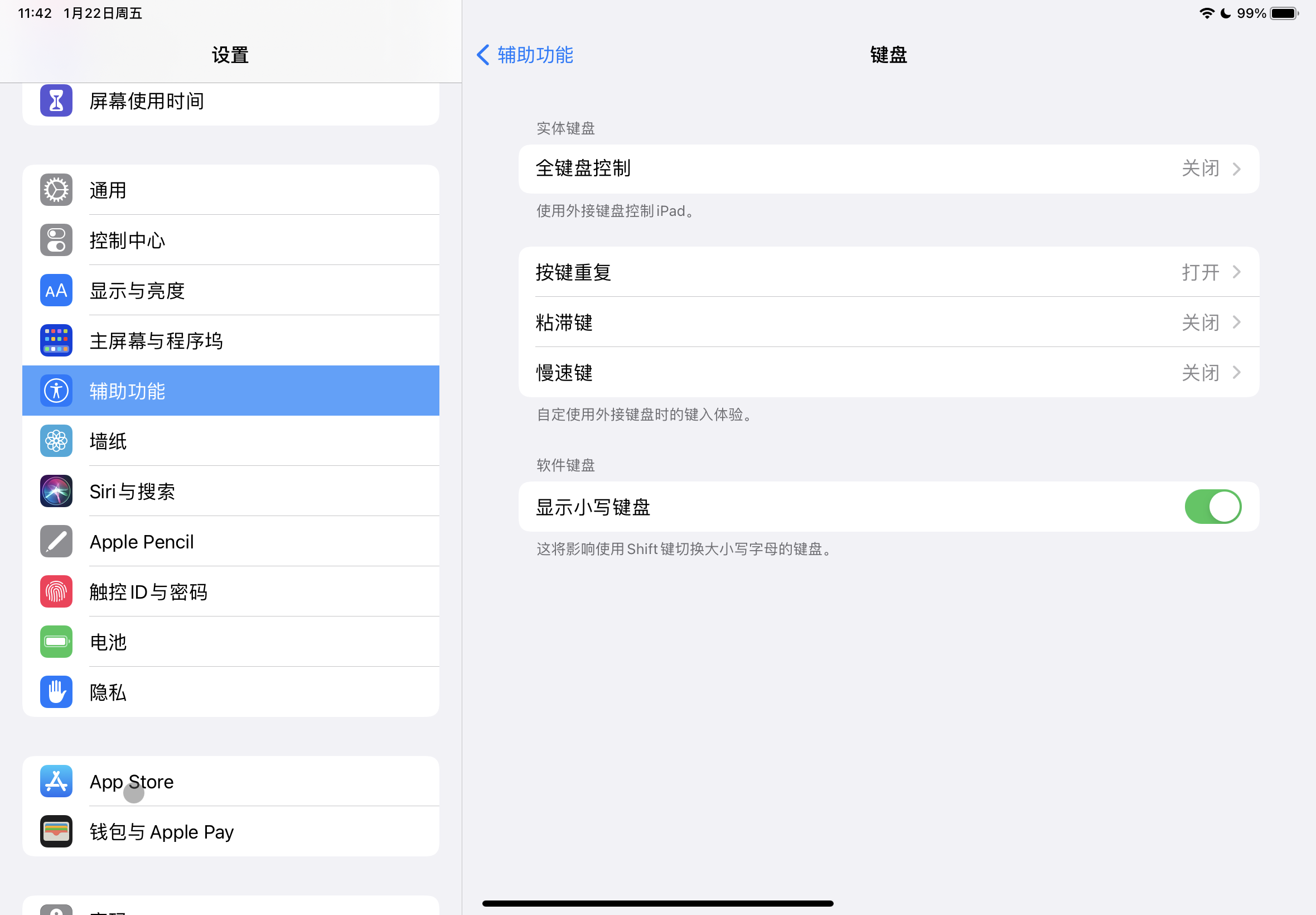Tap the Wallpaper flower icon
Image resolution: width=1316 pixels, height=915 pixels.
pyautogui.click(x=56, y=441)
